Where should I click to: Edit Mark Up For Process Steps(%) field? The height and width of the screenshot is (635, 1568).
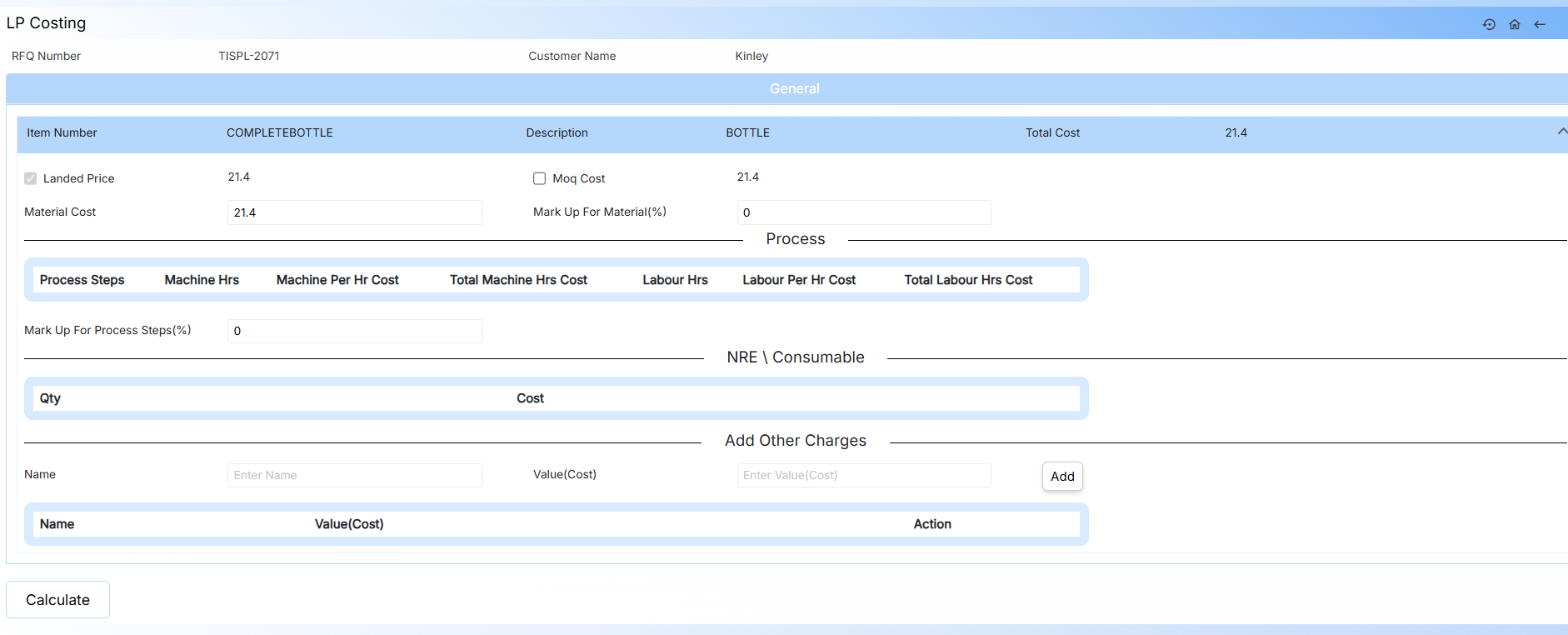pos(354,331)
